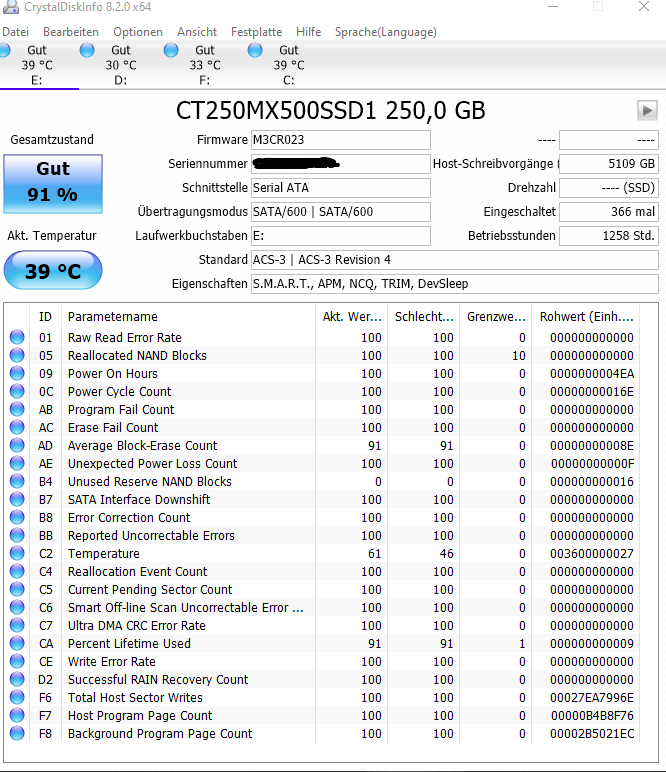Open the Ansicht menu
Viewport: 666px width, 772px height.
(x=197, y=32)
